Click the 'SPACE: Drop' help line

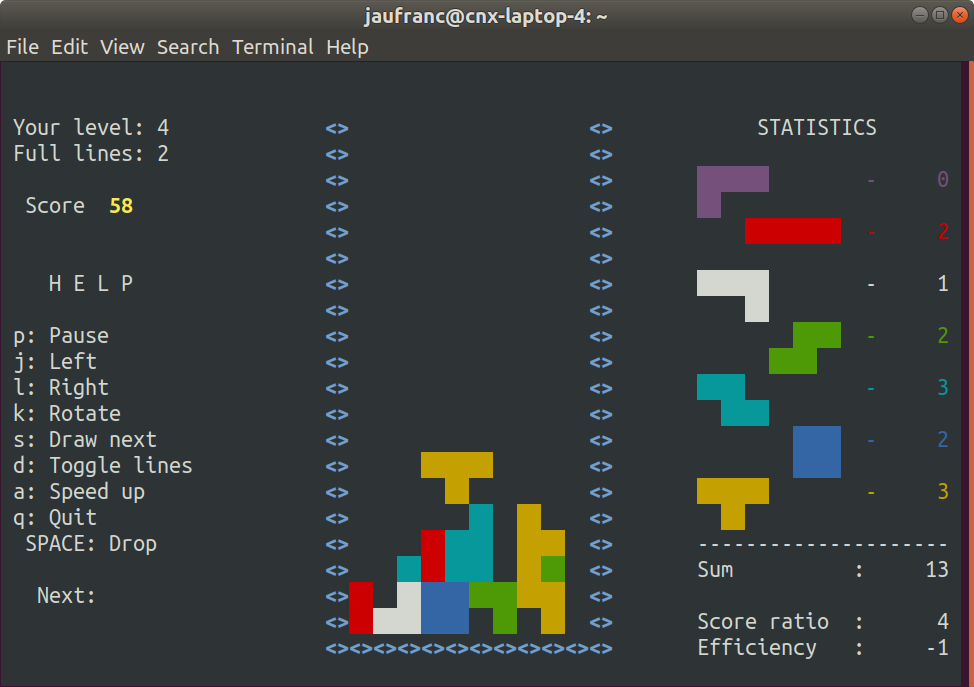pos(91,544)
